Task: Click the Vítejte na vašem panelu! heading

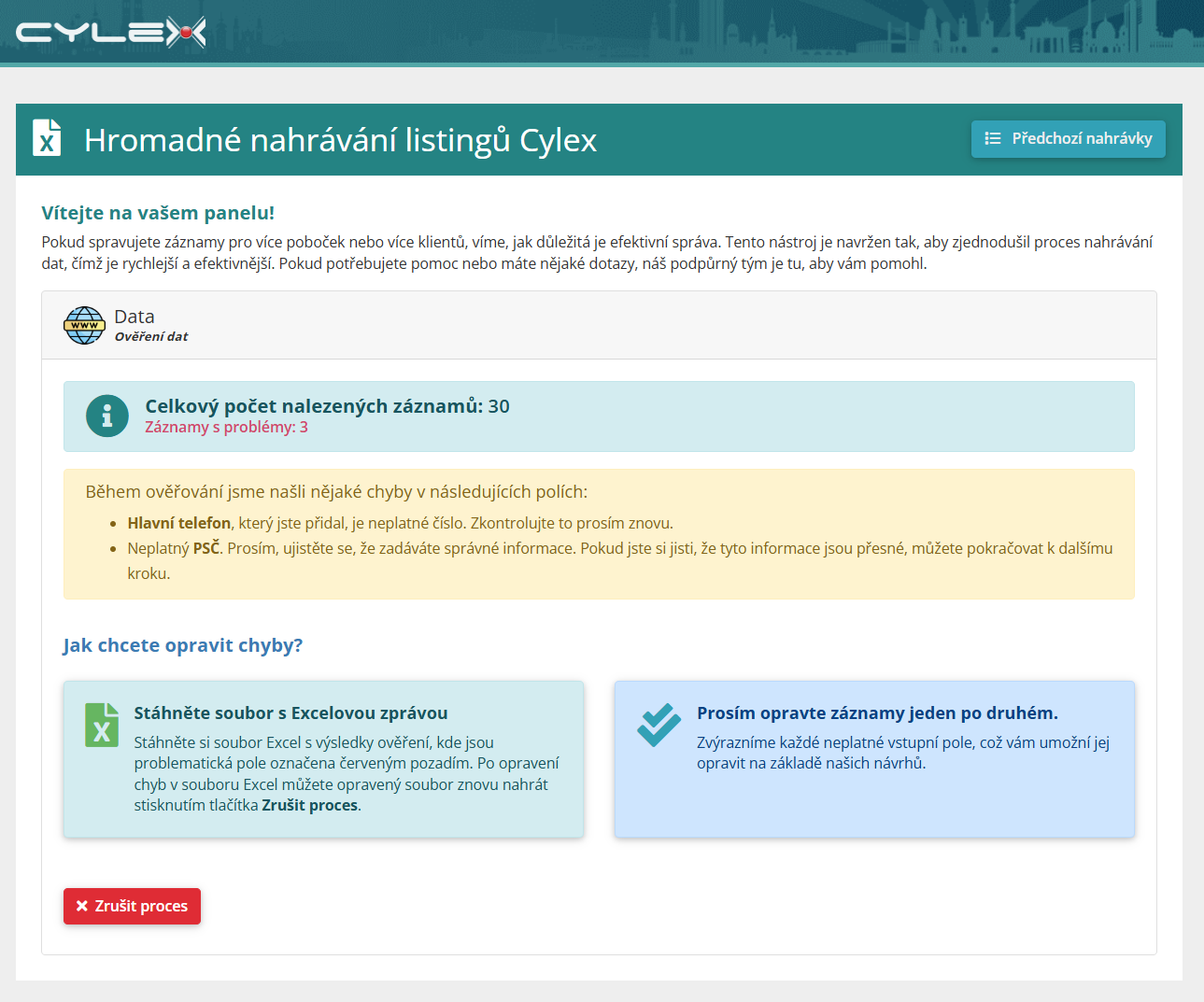Action: 158,213
